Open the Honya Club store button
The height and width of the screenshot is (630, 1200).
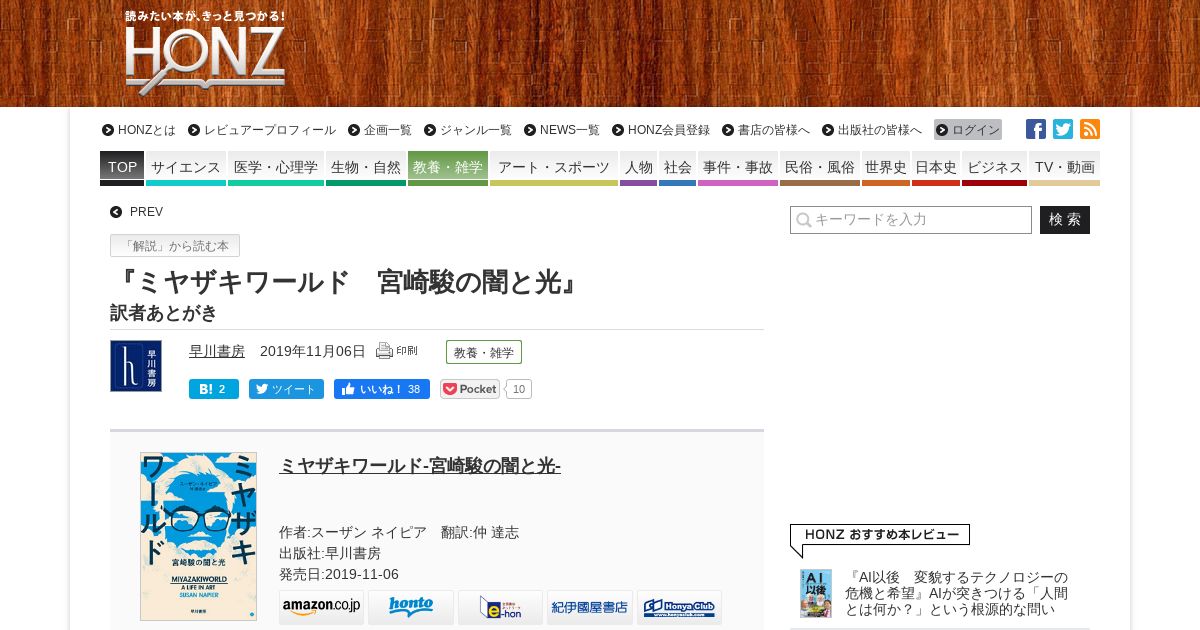679,607
